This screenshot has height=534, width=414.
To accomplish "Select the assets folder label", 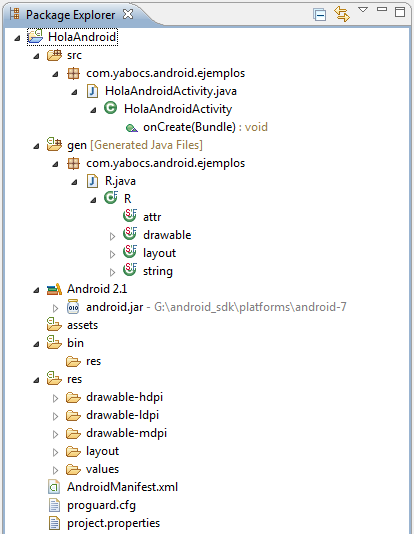I will pos(82,325).
